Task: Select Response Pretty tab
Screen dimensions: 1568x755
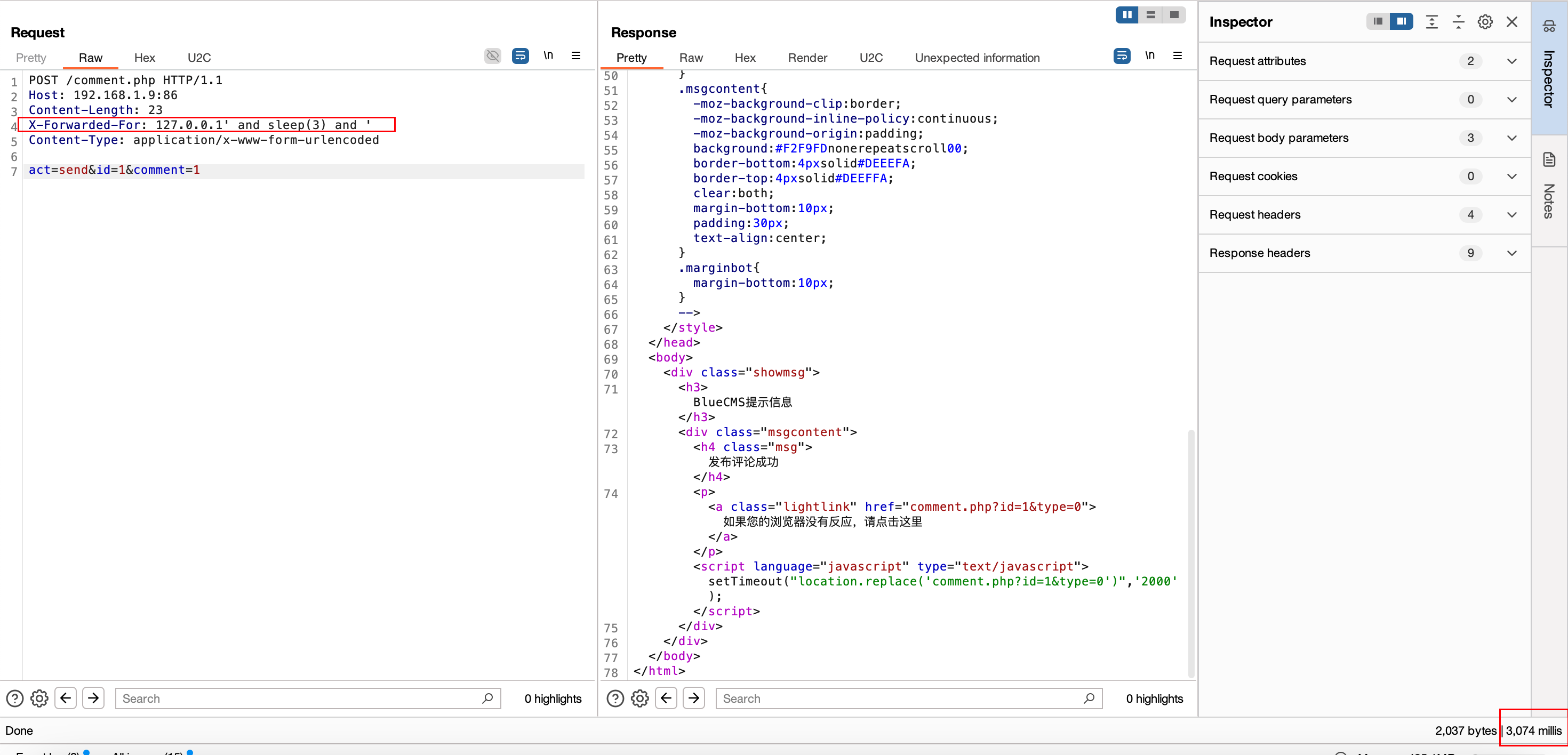Action: click(631, 58)
